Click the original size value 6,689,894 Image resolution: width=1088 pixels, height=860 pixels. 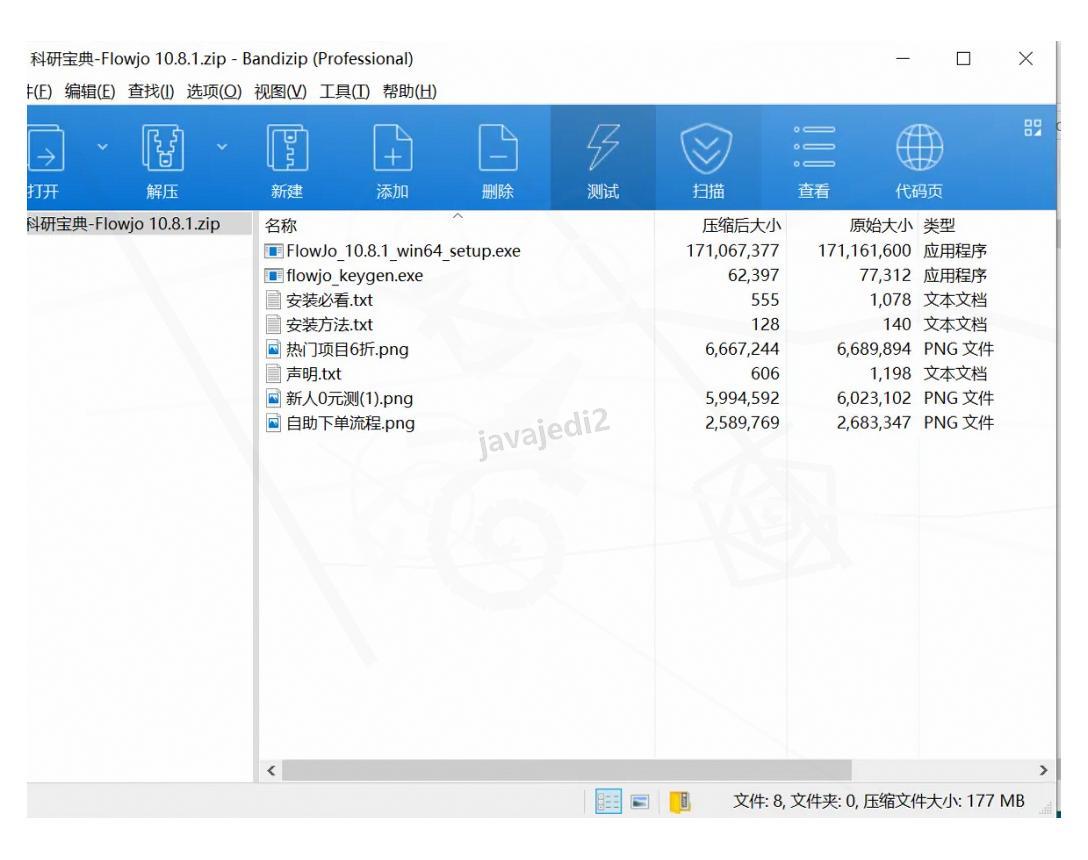pyautogui.click(x=874, y=349)
